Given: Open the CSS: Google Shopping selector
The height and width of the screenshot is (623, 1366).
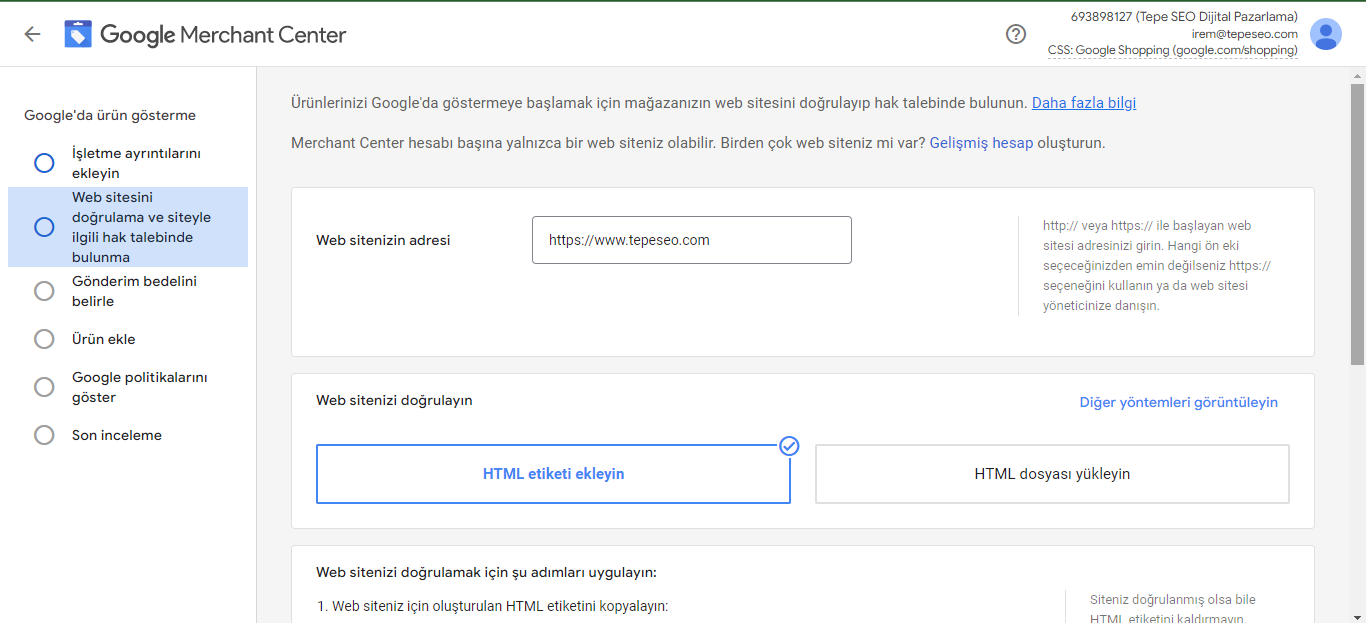Looking at the screenshot, I should [x=1172, y=50].
